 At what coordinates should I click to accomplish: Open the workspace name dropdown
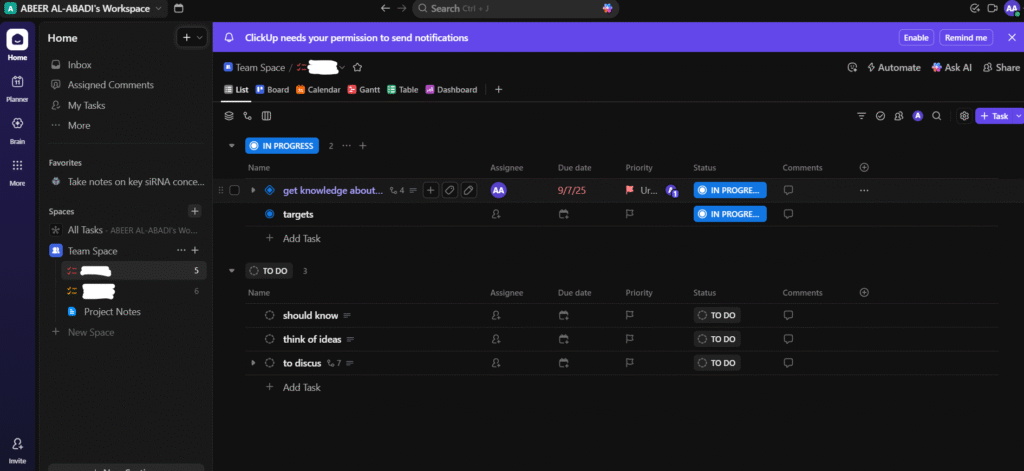(x=159, y=8)
